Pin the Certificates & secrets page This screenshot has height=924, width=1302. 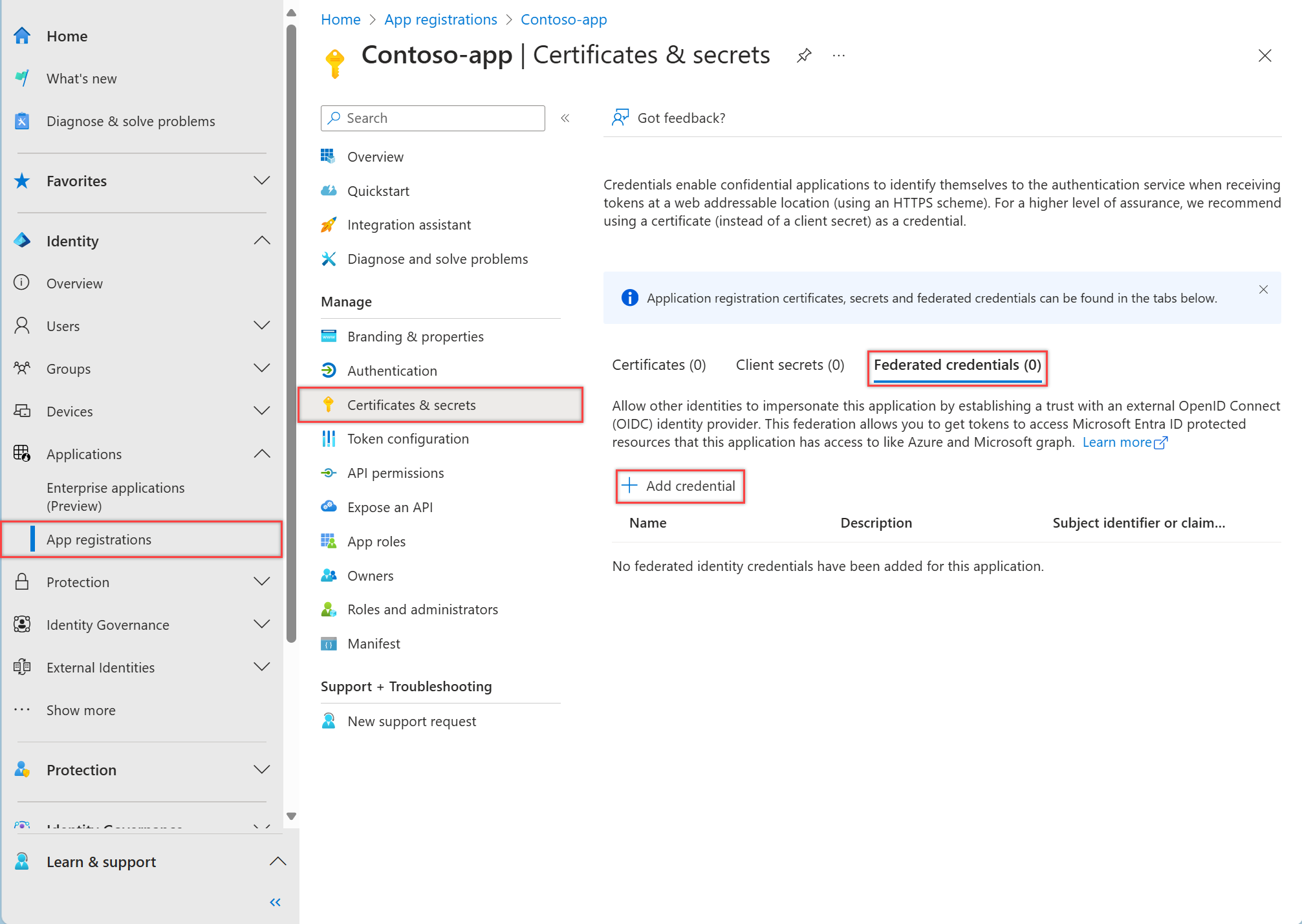click(x=804, y=56)
